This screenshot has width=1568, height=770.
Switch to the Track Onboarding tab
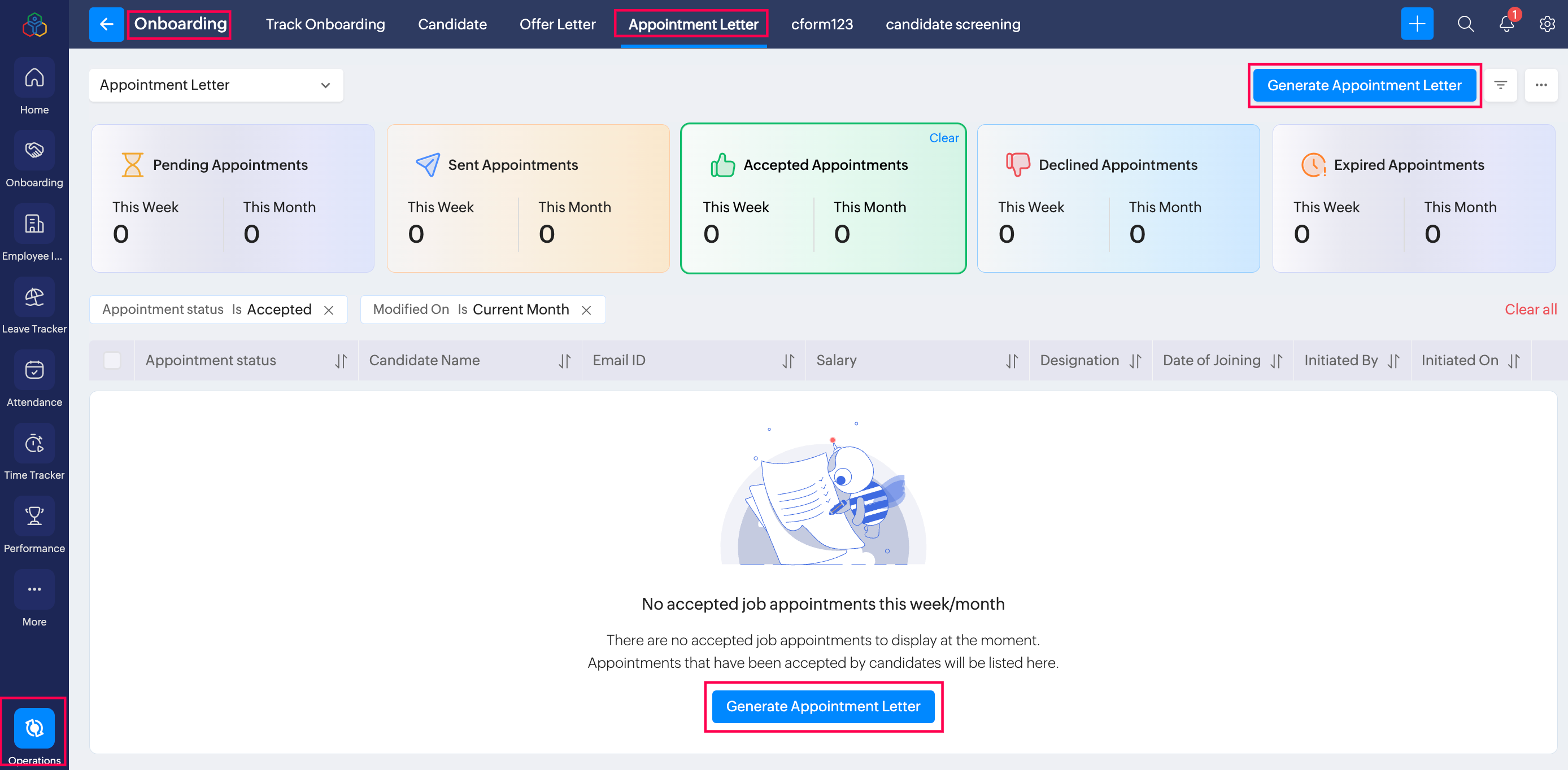coord(325,24)
